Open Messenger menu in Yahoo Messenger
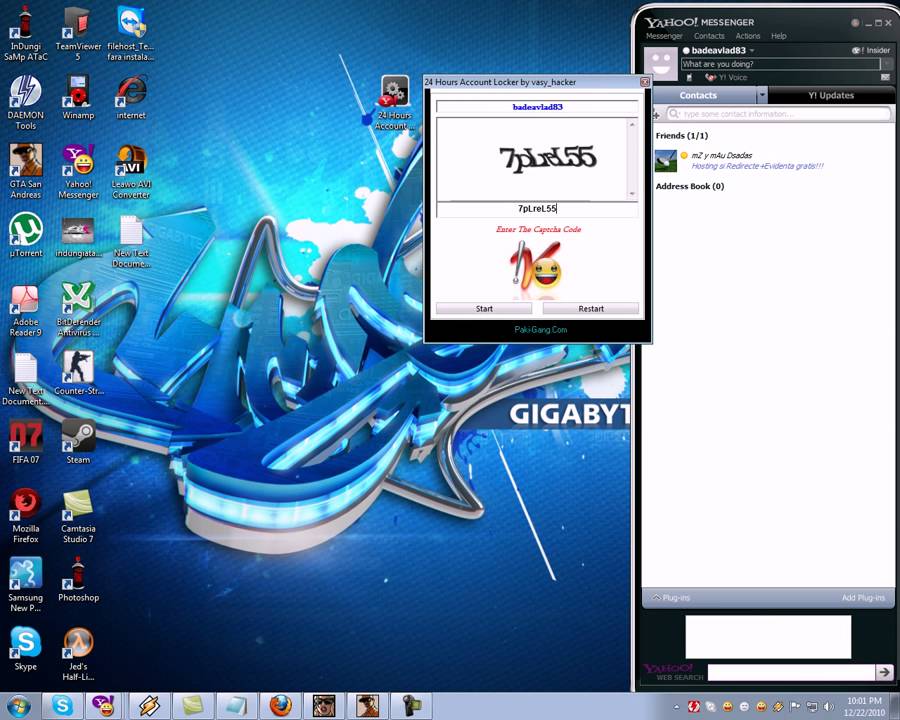The image size is (900, 720). click(x=664, y=36)
